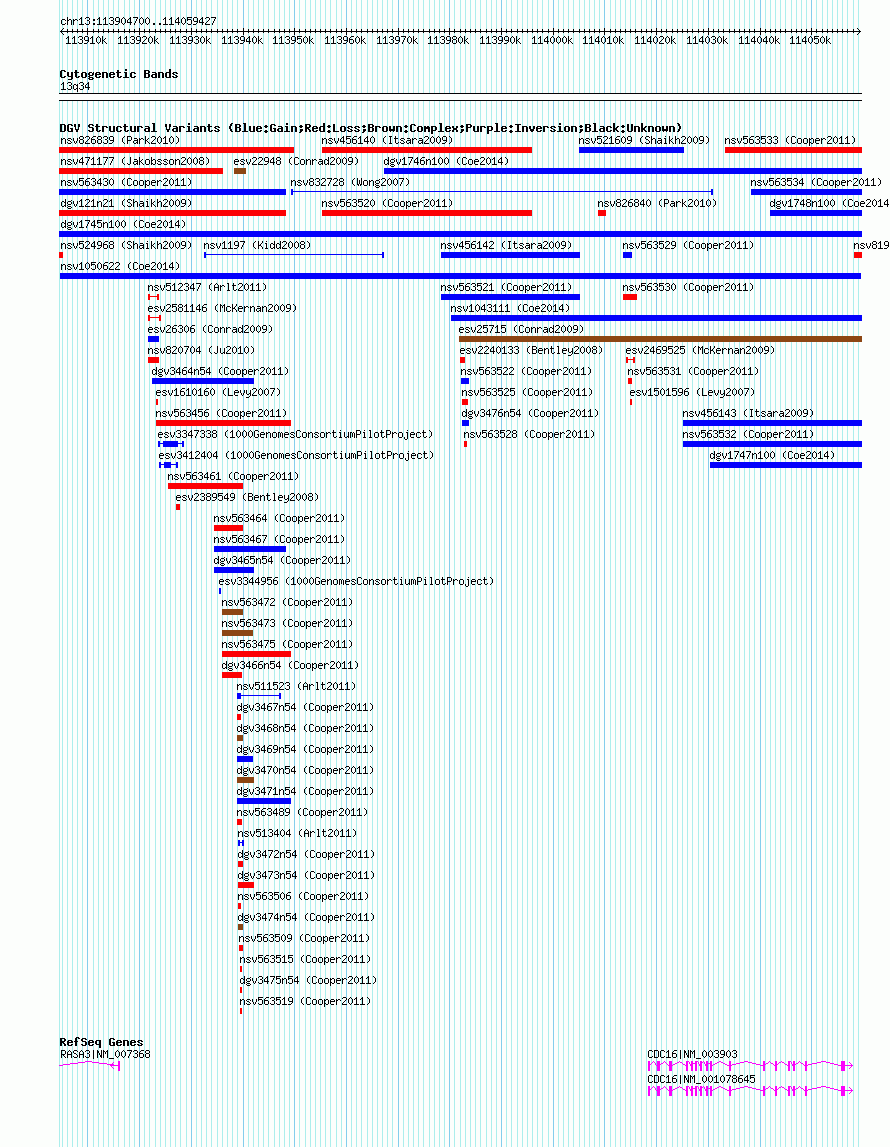This screenshot has height=1147, width=890.
Task: Click esv25715 (Conrad2009) label
Action: (x=521, y=329)
